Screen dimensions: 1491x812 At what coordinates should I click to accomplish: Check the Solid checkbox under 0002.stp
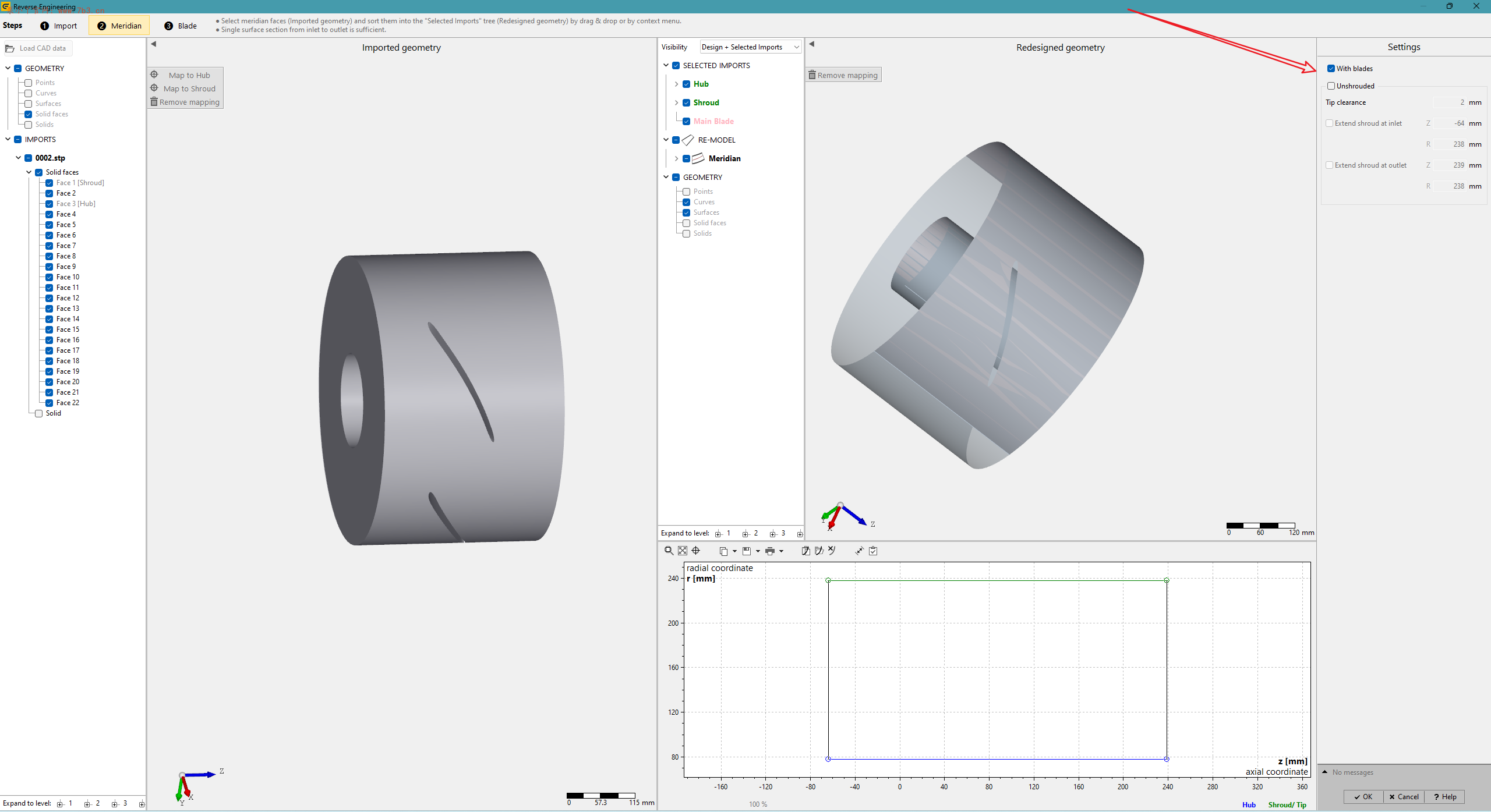click(x=39, y=413)
